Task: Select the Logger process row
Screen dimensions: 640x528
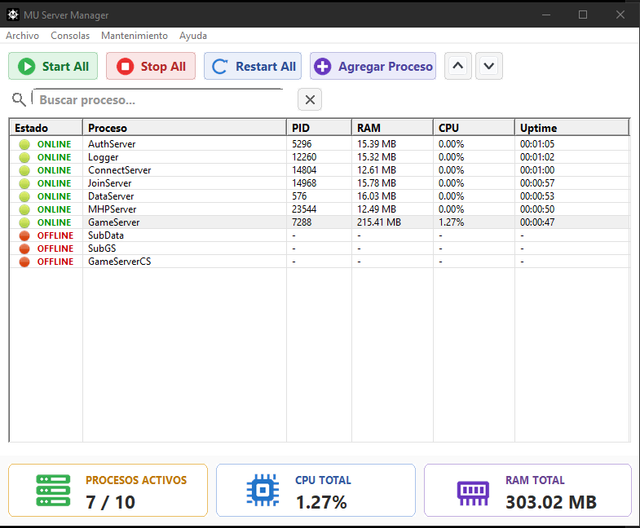Action: click(320, 157)
